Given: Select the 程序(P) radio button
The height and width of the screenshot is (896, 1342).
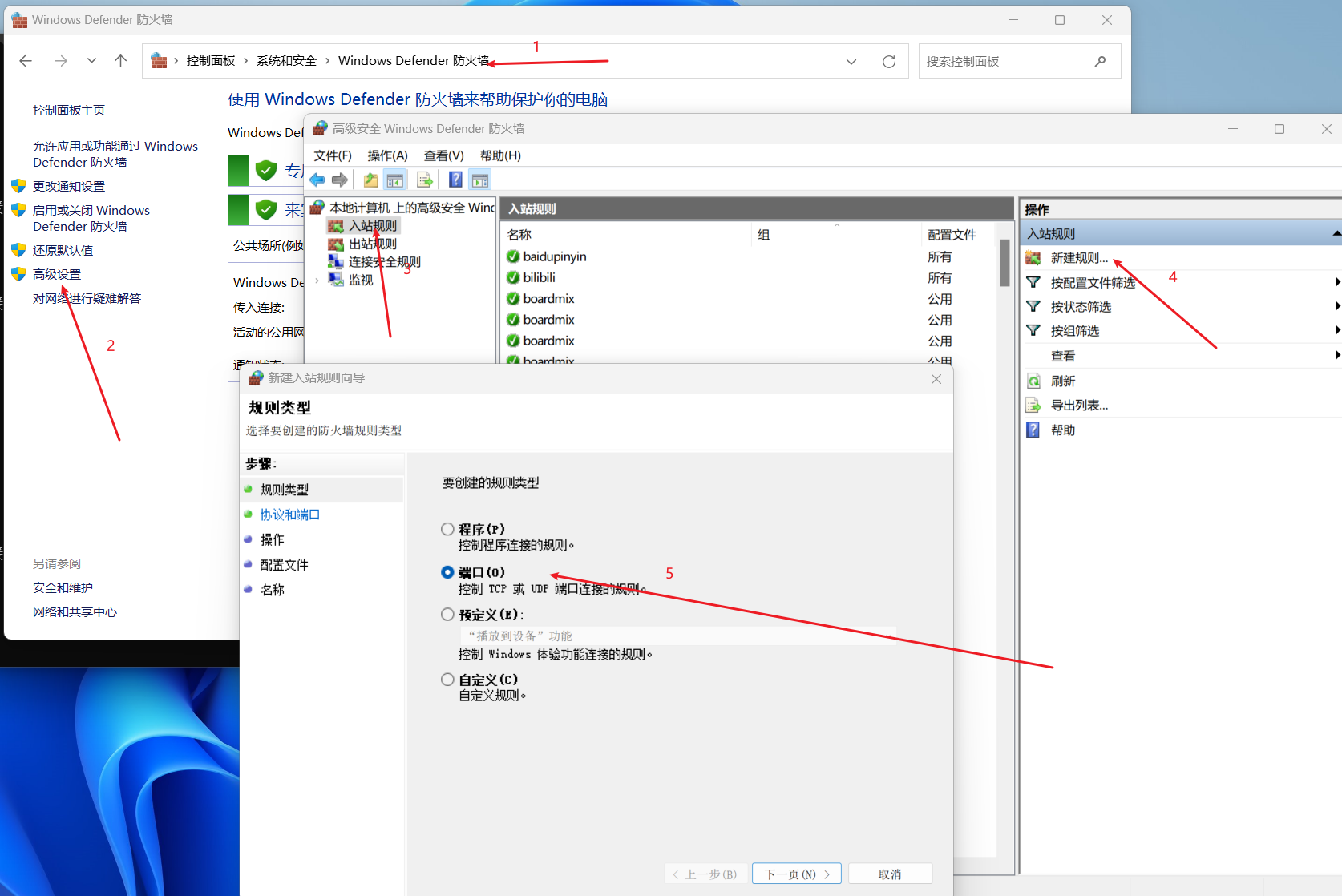Looking at the screenshot, I should tap(447, 529).
